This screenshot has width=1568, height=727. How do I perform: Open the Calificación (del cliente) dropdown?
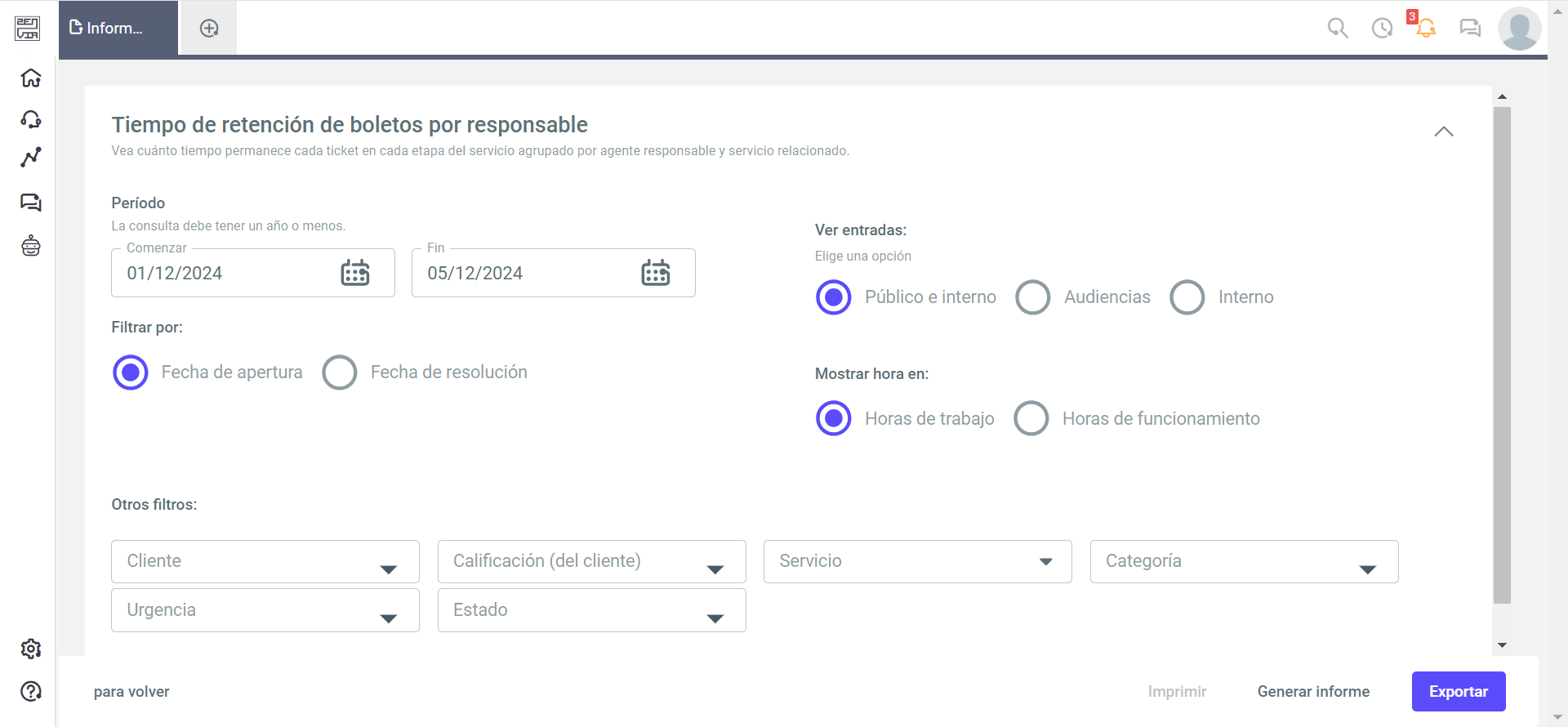coord(592,561)
